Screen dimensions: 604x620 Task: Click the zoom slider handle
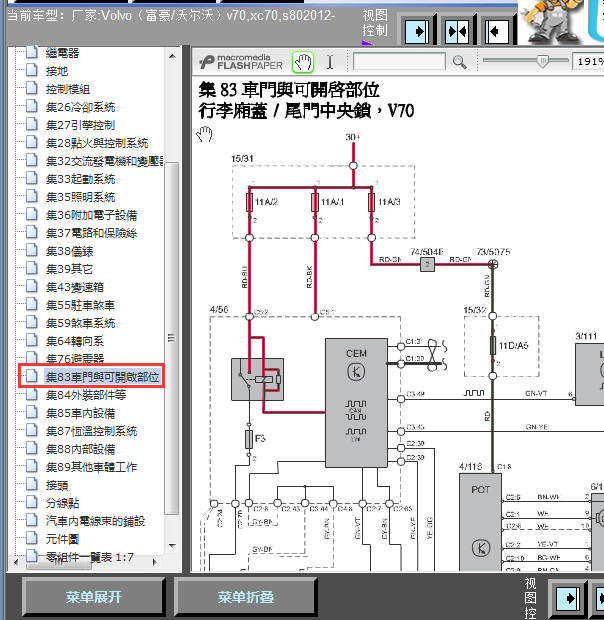(543, 61)
